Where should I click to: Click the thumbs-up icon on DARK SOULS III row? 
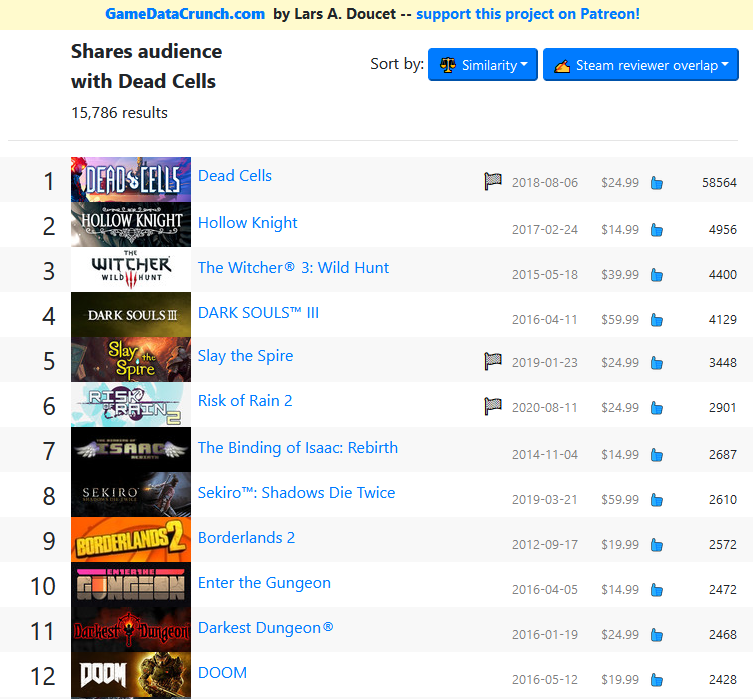[657, 320]
